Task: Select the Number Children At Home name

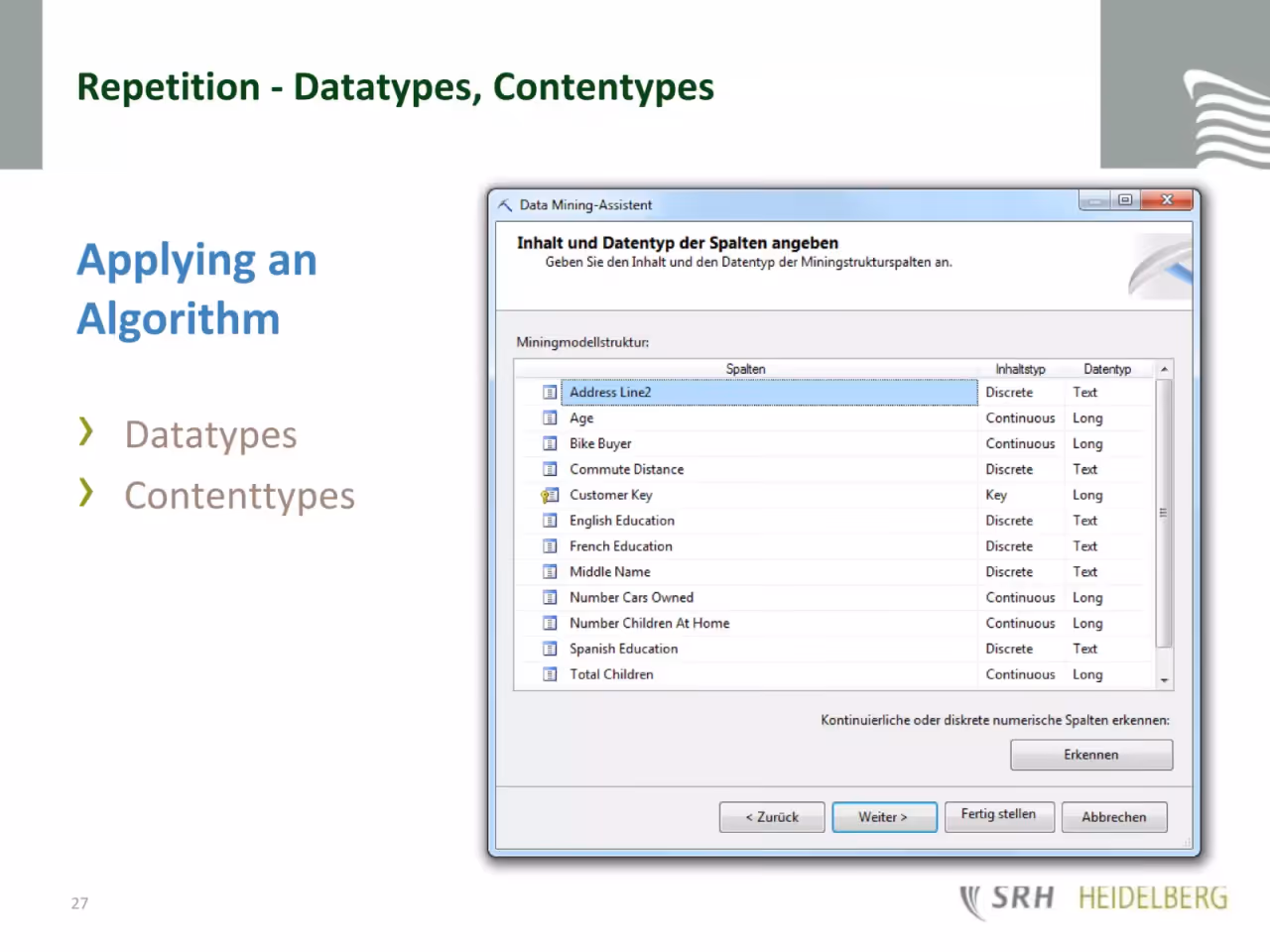Action: pyautogui.click(x=649, y=624)
